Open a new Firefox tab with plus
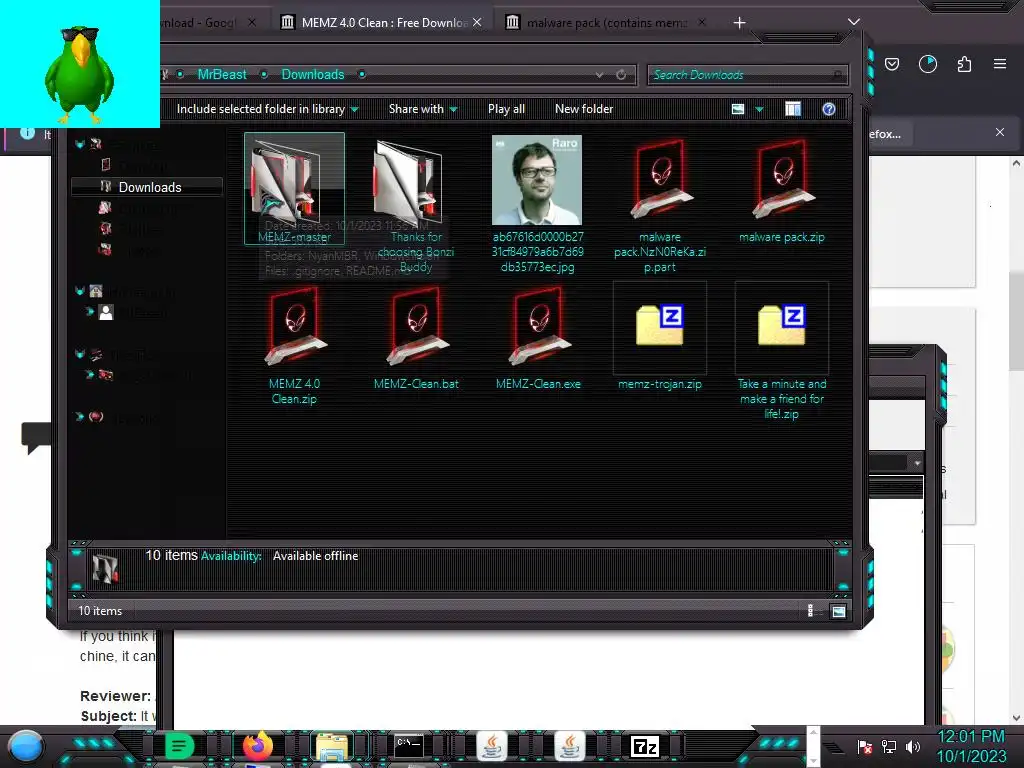 pyautogui.click(x=739, y=23)
